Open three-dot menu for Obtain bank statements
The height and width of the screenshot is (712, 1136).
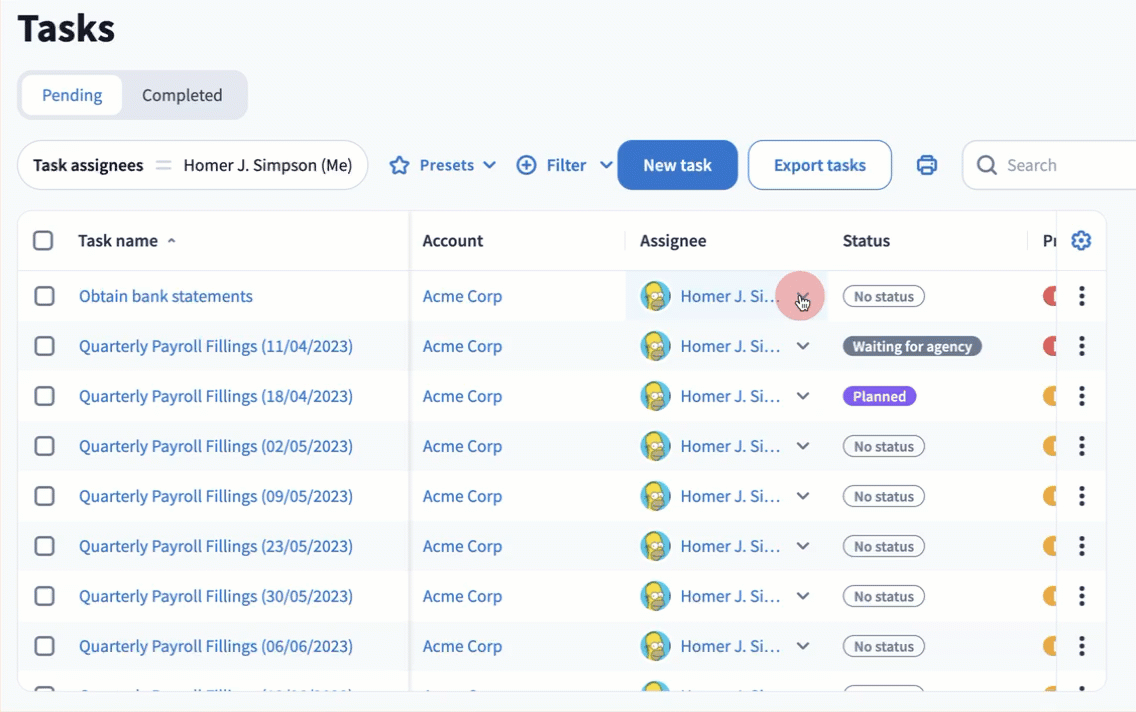click(1081, 296)
